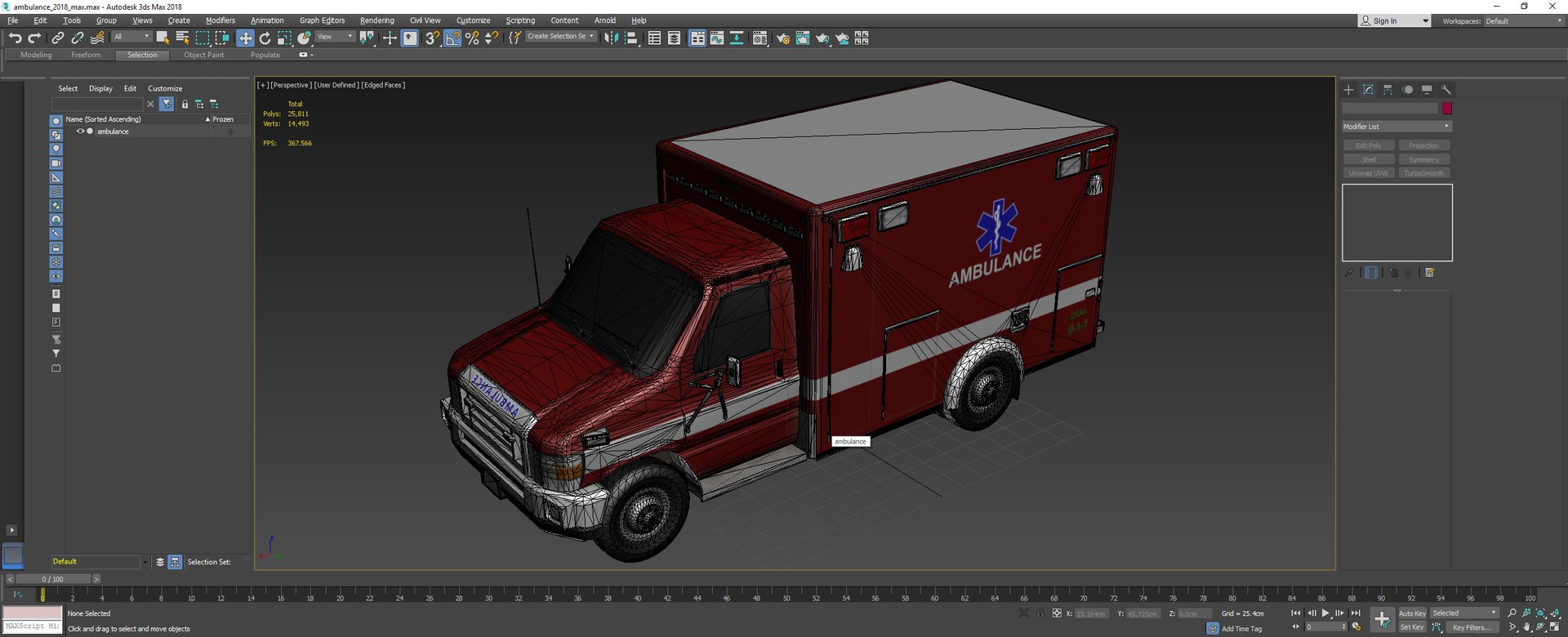Activate the Select and Scale tool
Viewport: 1568px width, 637px height.
[284, 38]
